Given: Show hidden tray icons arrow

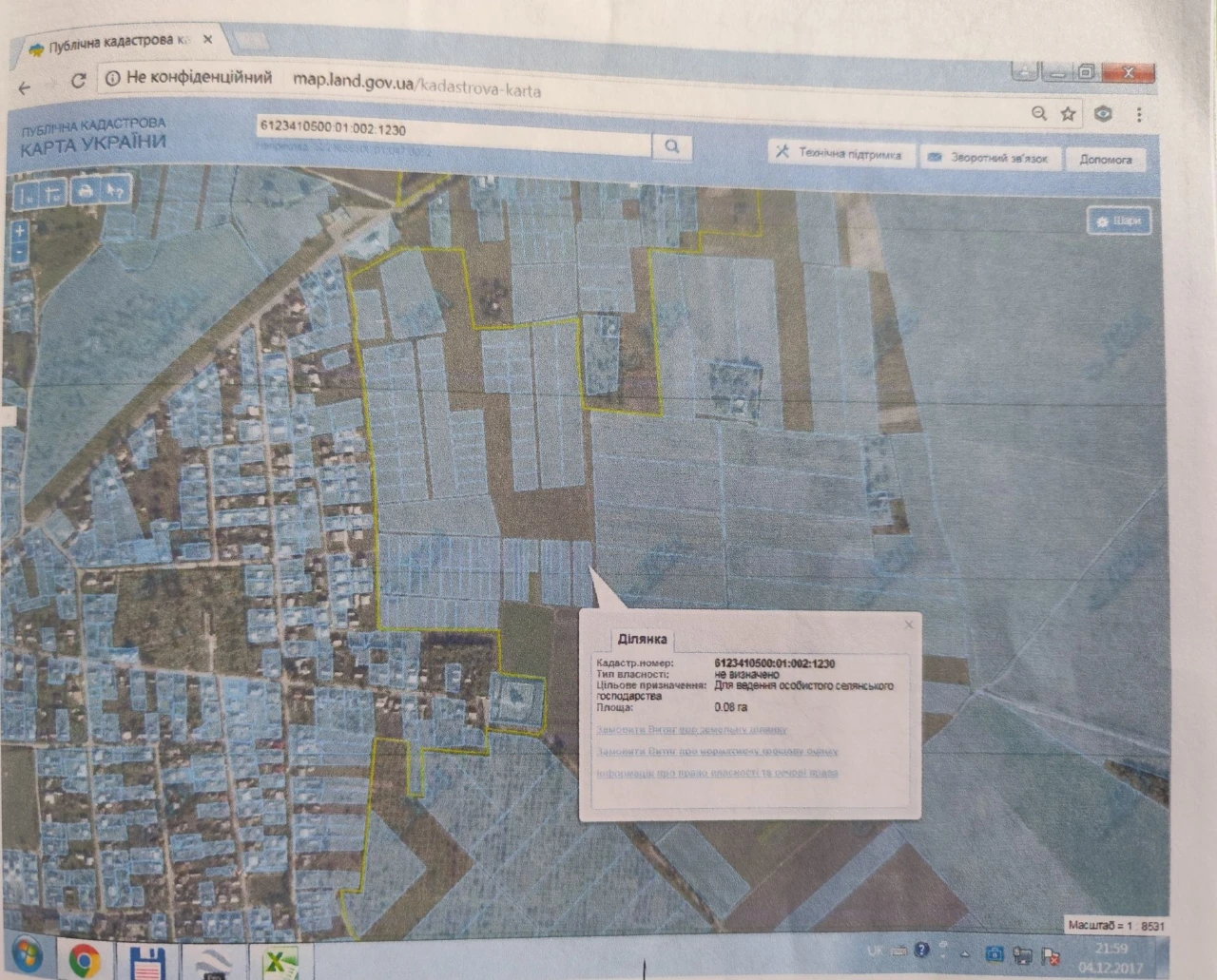Looking at the screenshot, I should tap(965, 952).
